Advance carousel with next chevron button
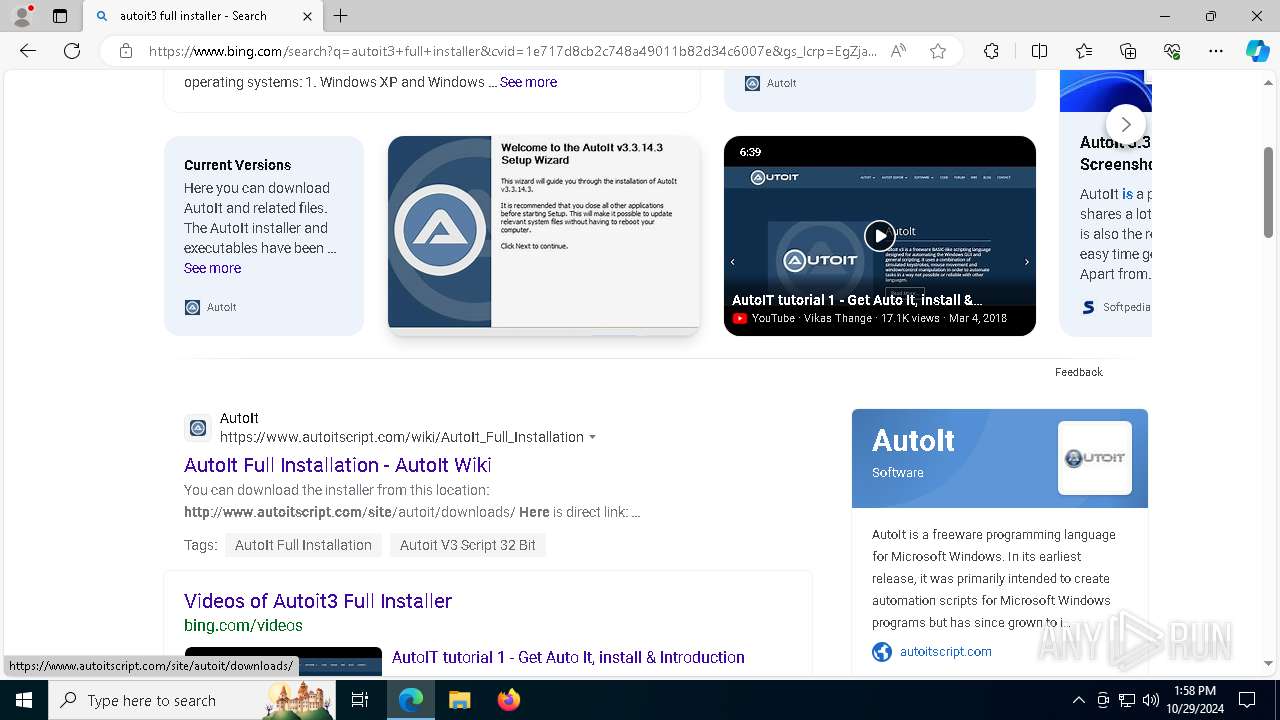Viewport: 1280px width, 720px height. point(1126,124)
